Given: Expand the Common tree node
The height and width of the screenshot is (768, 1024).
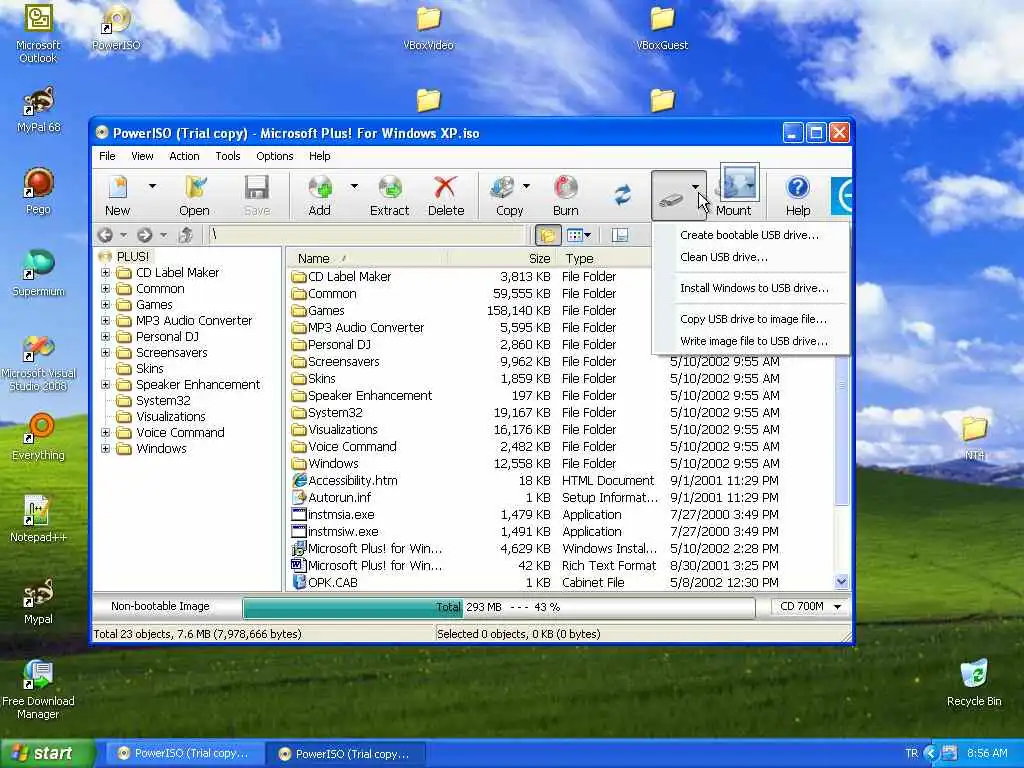Looking at the screenshot, I should pyautogui.click(x=105, y=289).
